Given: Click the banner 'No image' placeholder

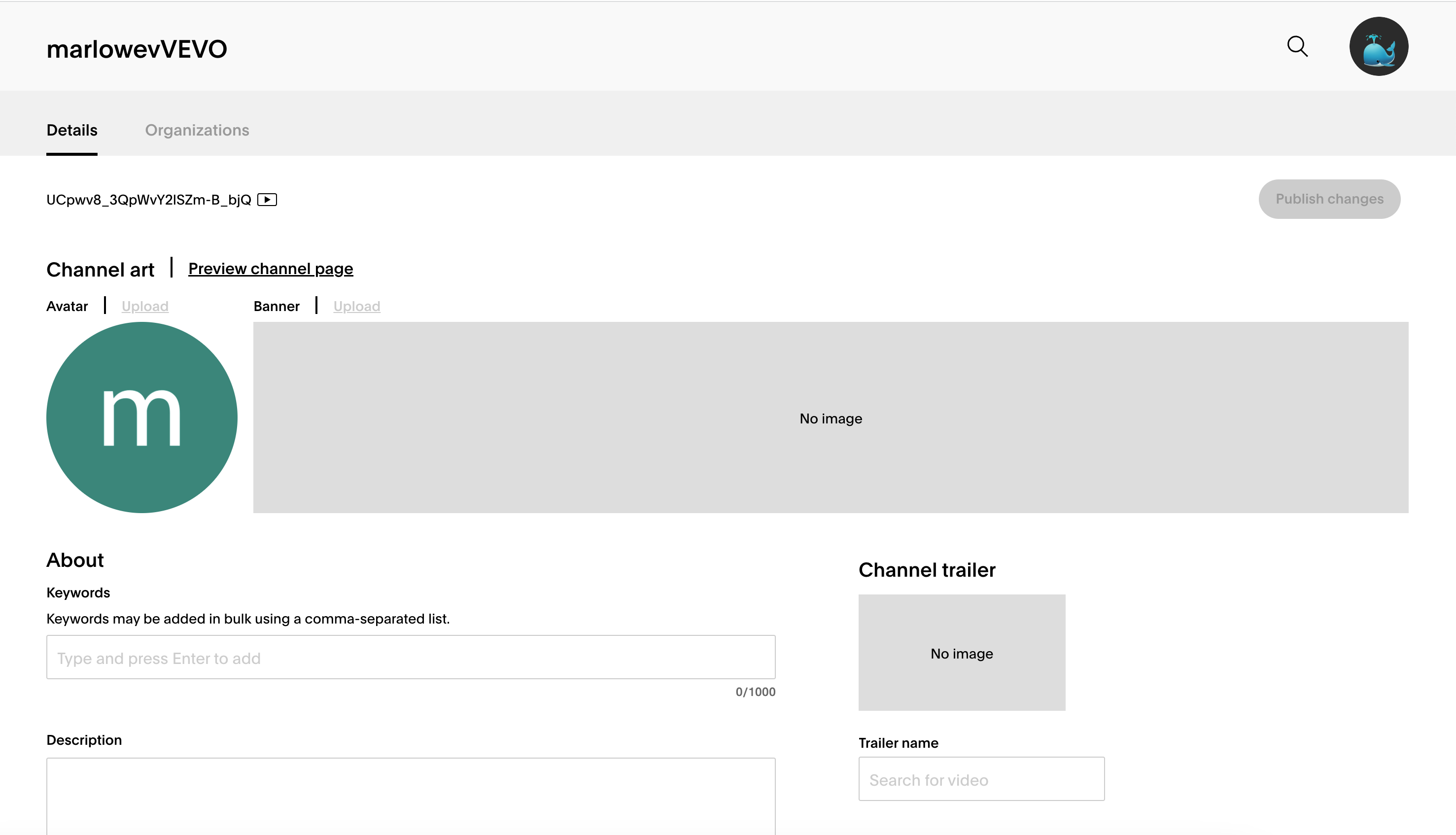Looking at the screenshot, I should 831,418.
